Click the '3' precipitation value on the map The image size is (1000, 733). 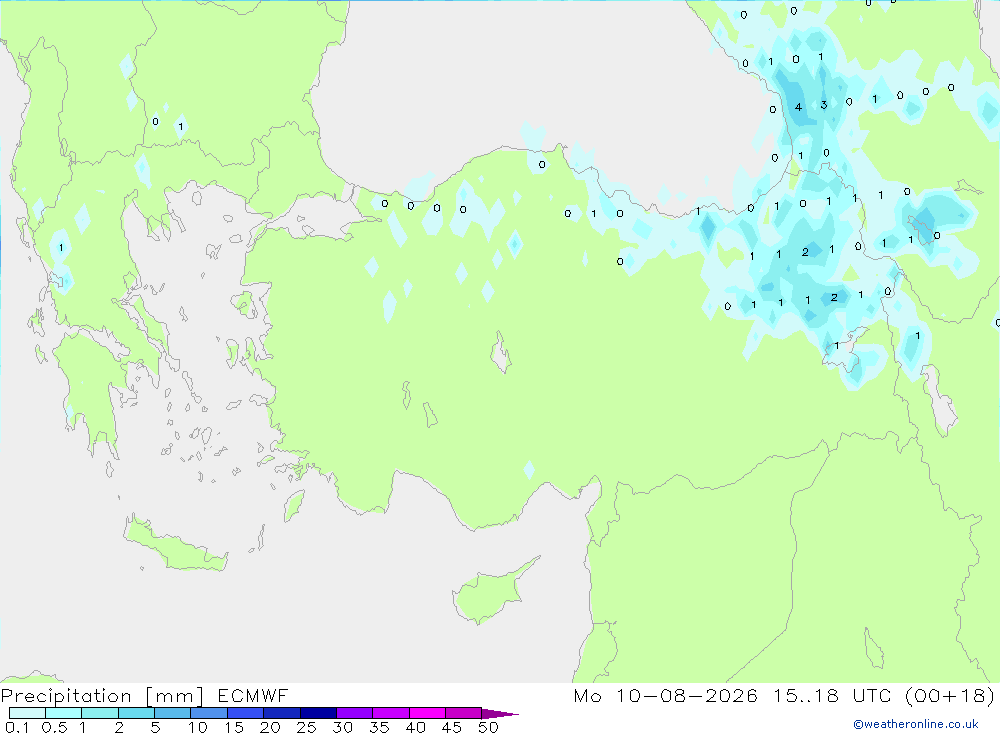[x=823, y=105]
